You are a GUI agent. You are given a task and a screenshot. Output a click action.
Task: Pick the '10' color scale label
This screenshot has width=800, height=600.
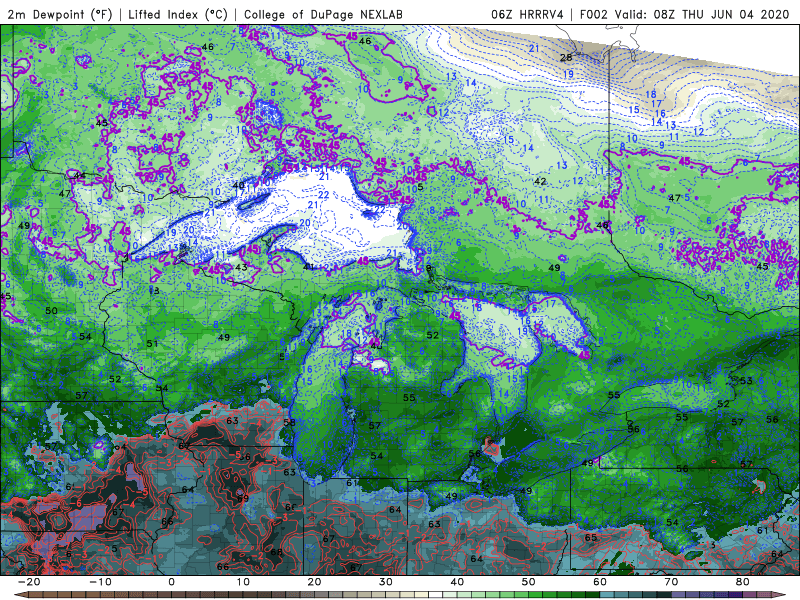(243, 582)
